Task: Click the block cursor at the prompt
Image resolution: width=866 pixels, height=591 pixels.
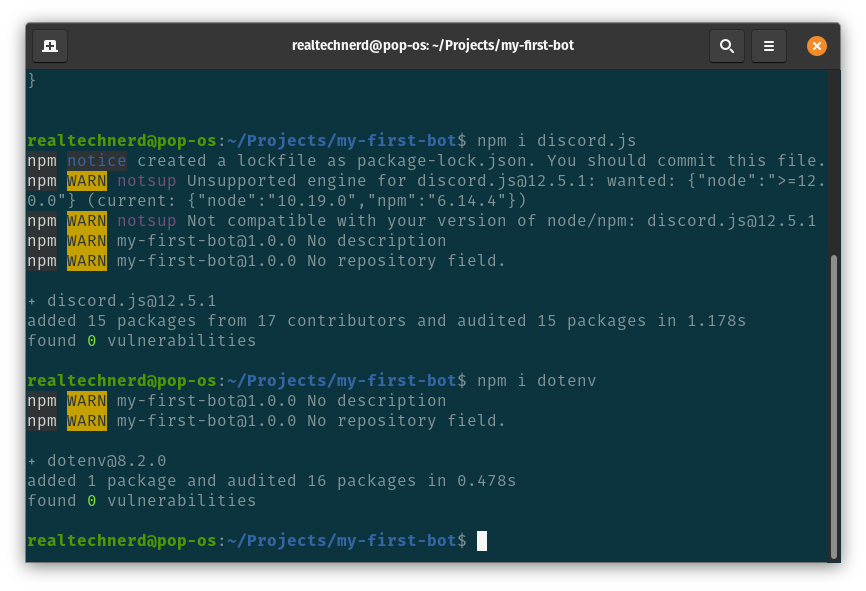Action: pos(482,541)
